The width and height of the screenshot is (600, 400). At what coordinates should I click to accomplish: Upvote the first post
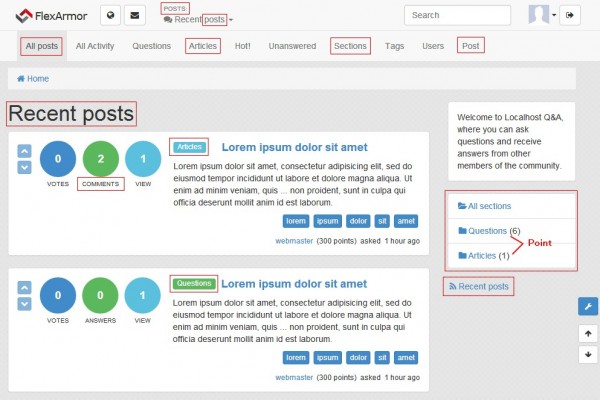(25, 152)
